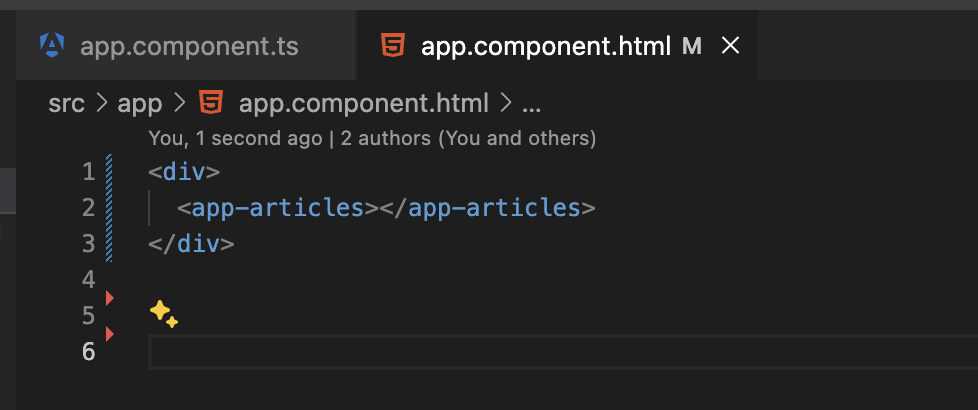Image resolution: width=978 pixels, height=410 pixels.
Task: Click line number 1 in the gutter
Action: [x=88, y=172]
